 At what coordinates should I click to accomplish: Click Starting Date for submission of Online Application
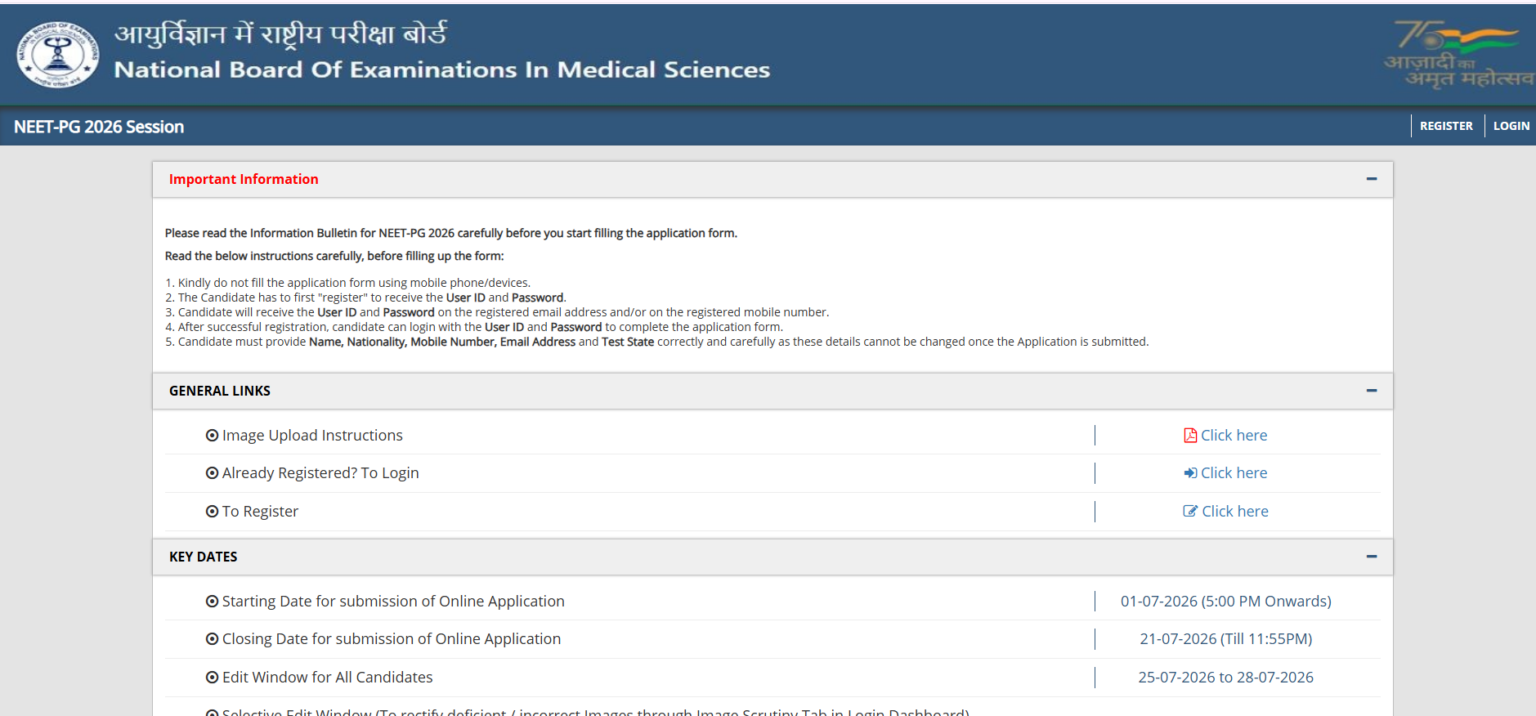click(x=393, y=601)
